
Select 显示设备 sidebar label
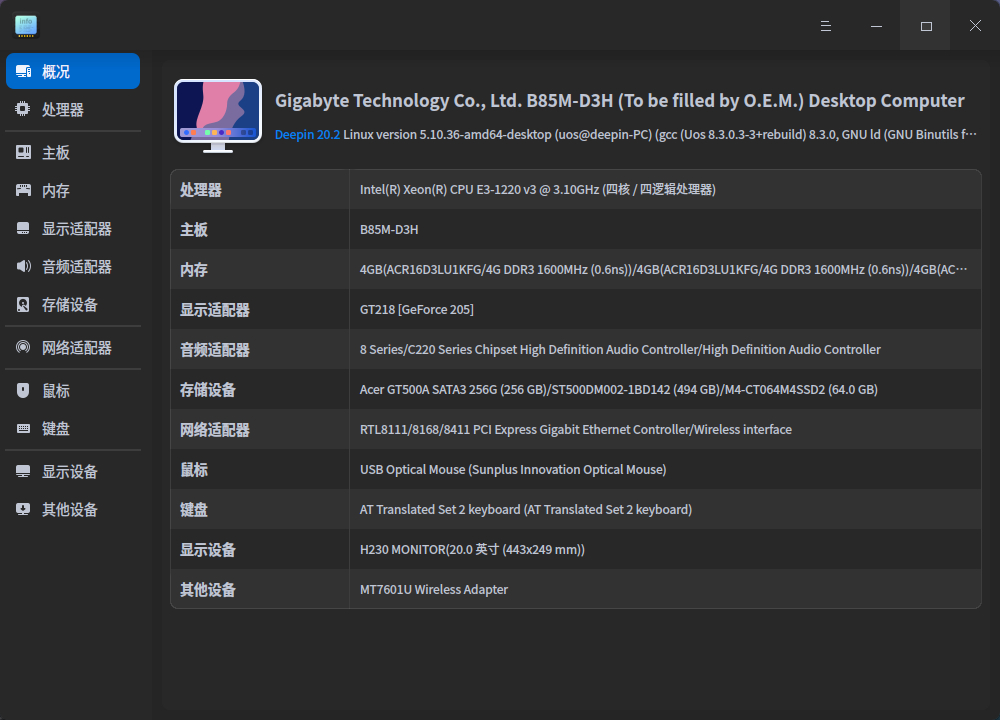tap(70, 472)
